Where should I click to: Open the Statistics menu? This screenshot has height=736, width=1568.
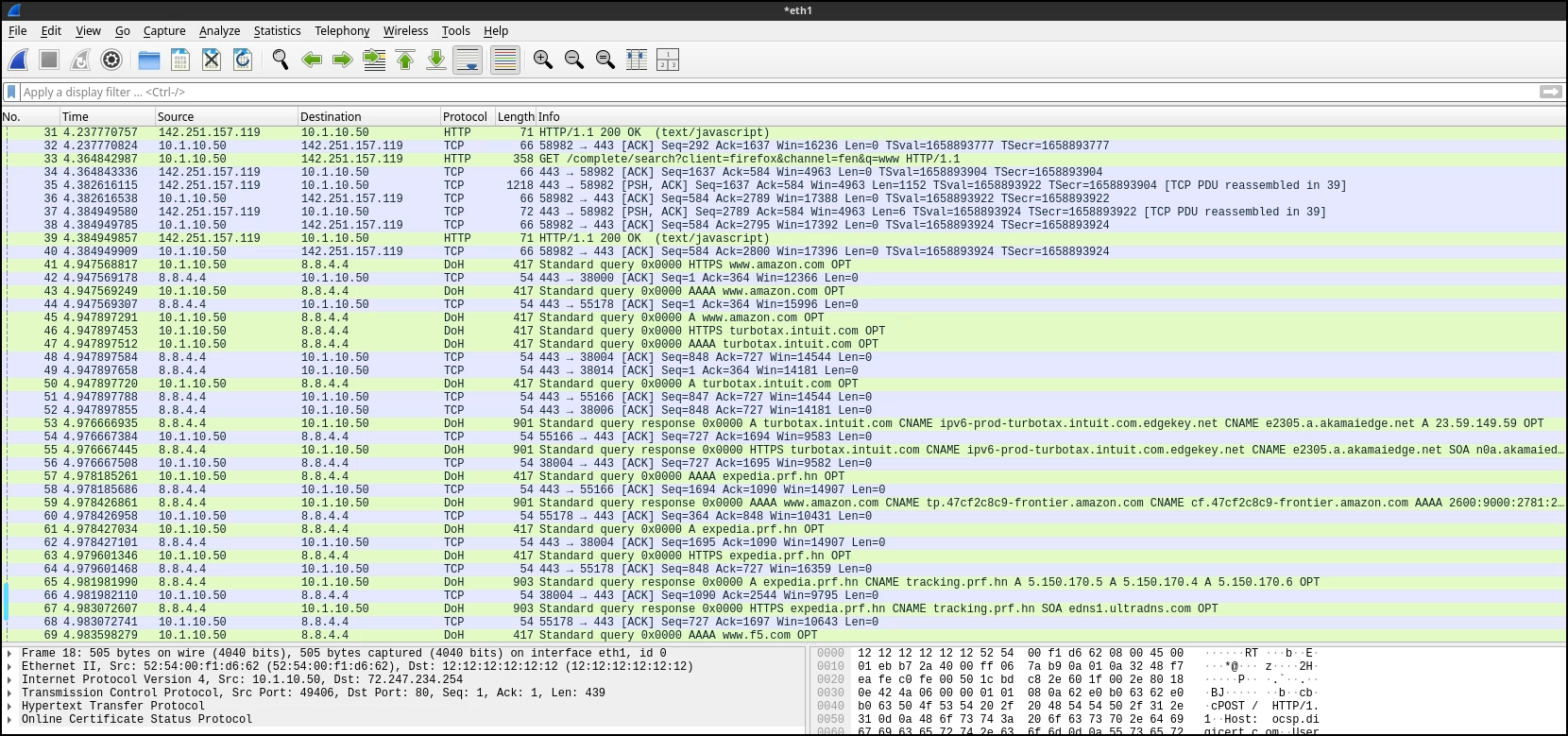(x=277, y=30)
